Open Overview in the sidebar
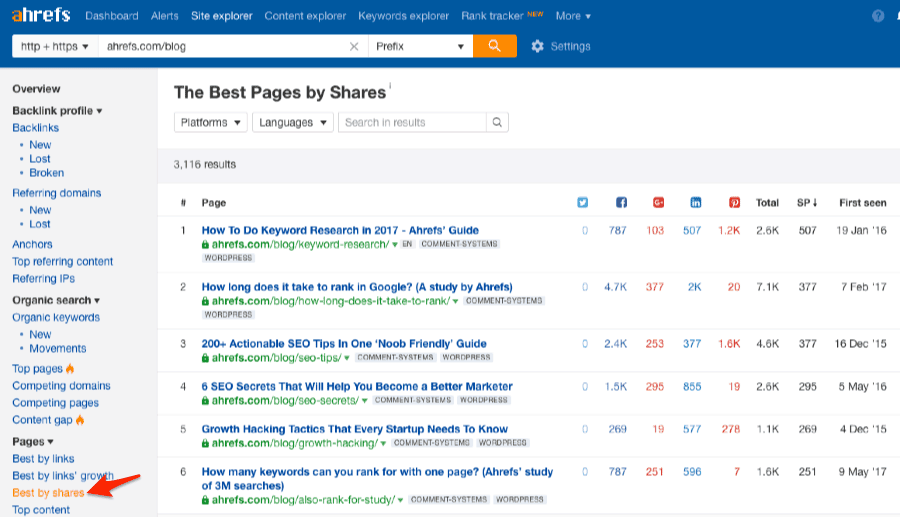Screen dimensions: 900x517 pos(36,89)
